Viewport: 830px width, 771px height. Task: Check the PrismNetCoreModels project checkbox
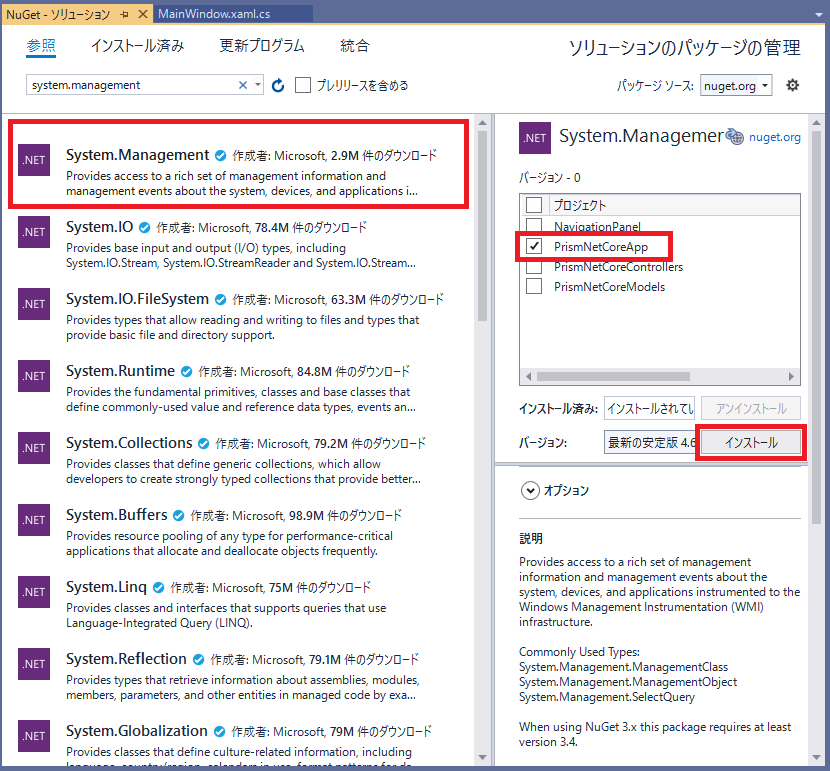click(534, 286)
